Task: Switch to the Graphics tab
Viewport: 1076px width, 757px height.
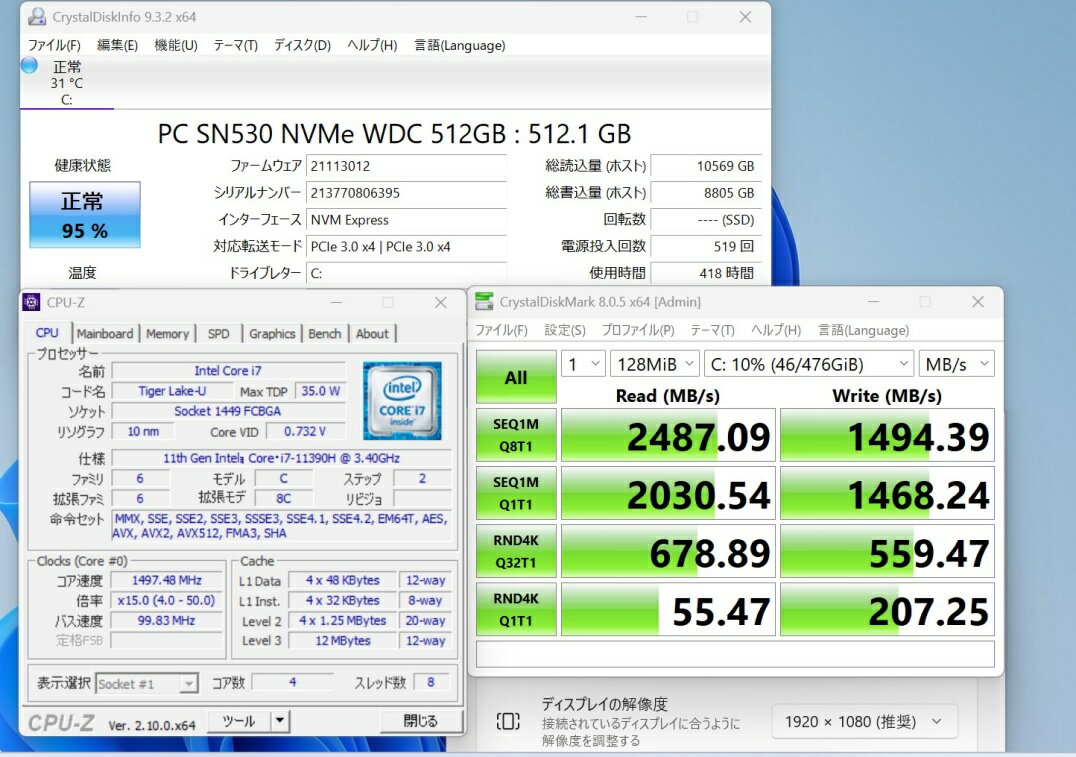Action: 272,334
